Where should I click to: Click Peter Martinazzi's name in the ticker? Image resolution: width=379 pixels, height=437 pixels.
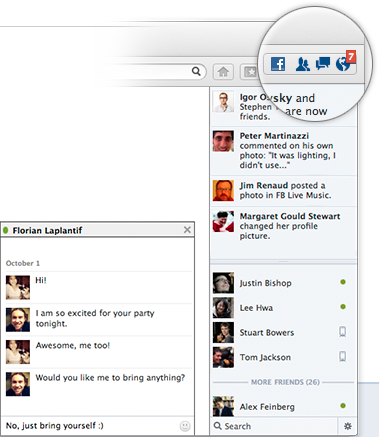point(274,136)
